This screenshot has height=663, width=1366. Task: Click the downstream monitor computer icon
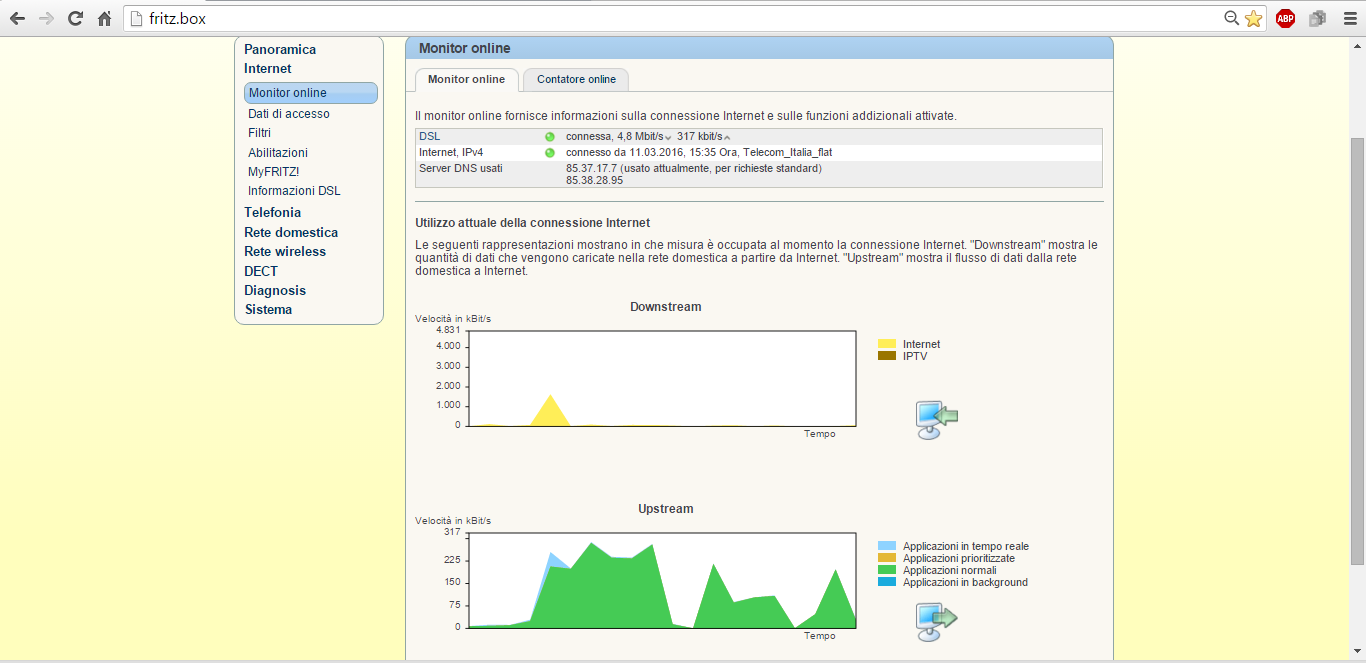click(936, 420)
